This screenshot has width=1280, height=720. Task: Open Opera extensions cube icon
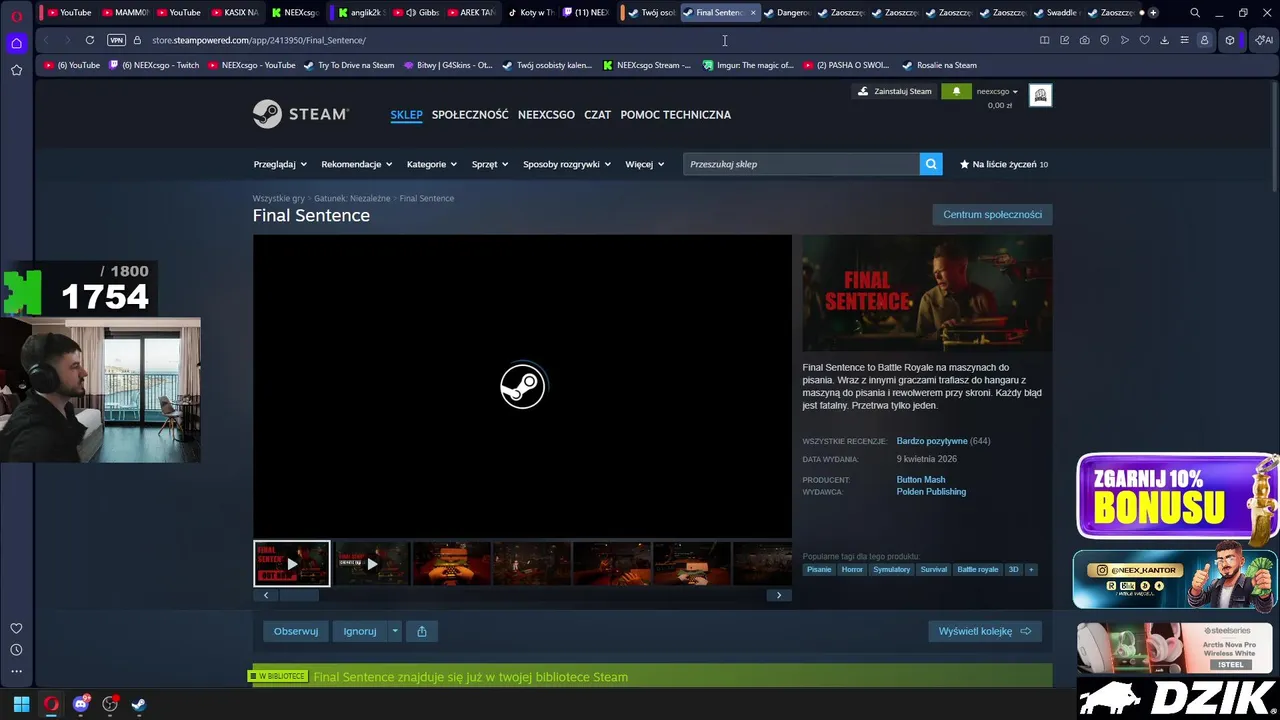coord(1230,40)
